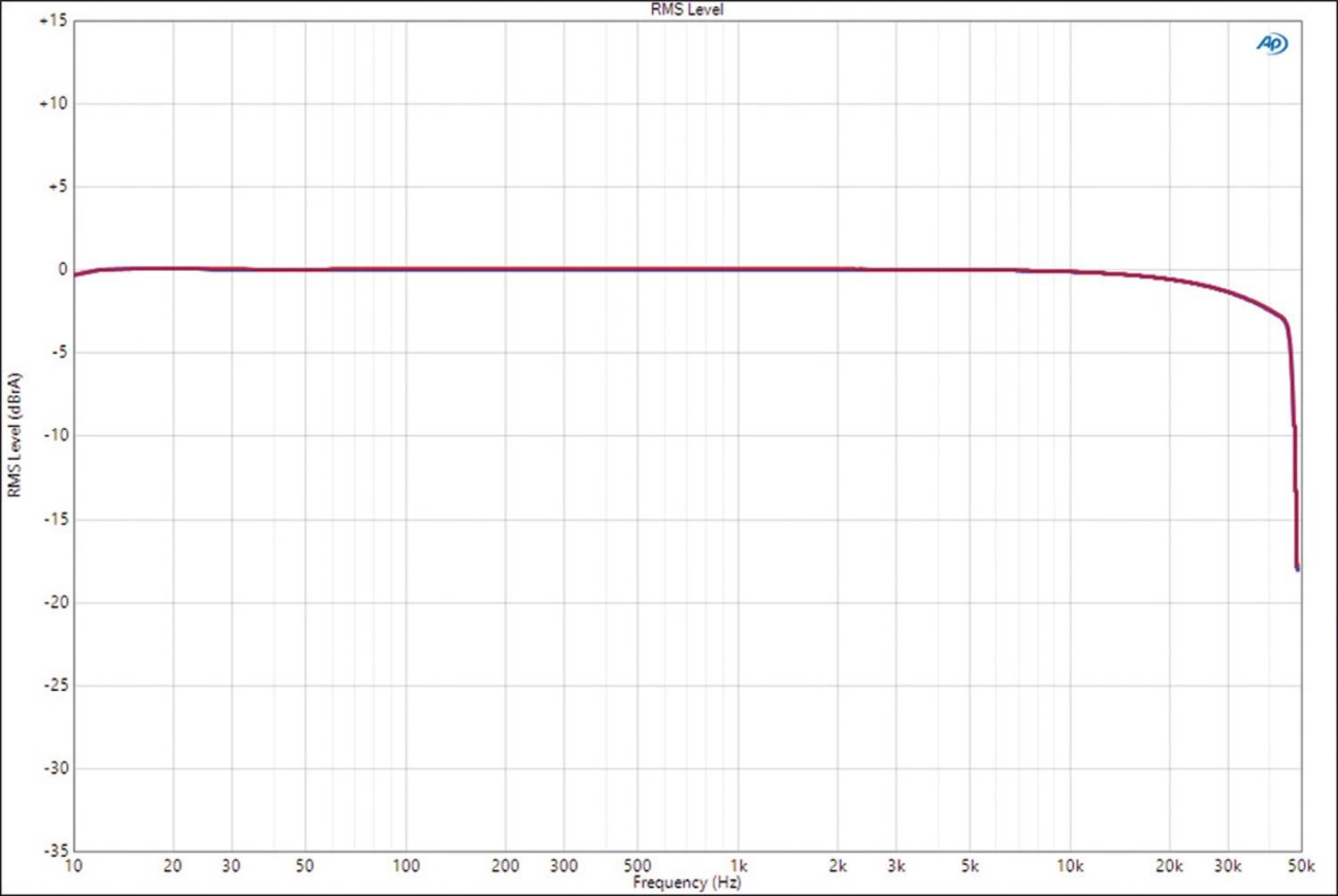Click the '30k' frequency tick label
This screenshot has width=1338, height=896.
click(1227, 866)
